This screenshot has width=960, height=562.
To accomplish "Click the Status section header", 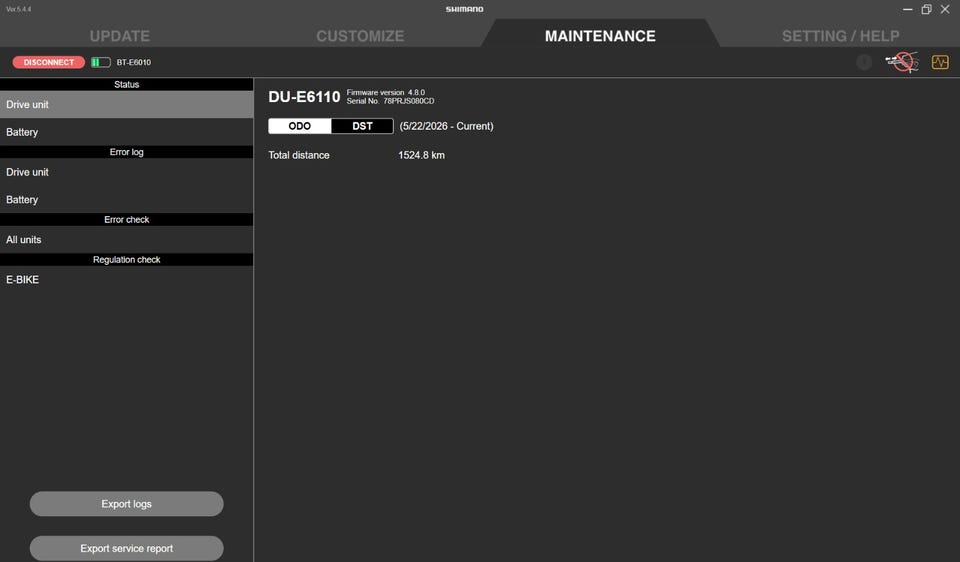I will pyautogui.click(x=127, y=84).
